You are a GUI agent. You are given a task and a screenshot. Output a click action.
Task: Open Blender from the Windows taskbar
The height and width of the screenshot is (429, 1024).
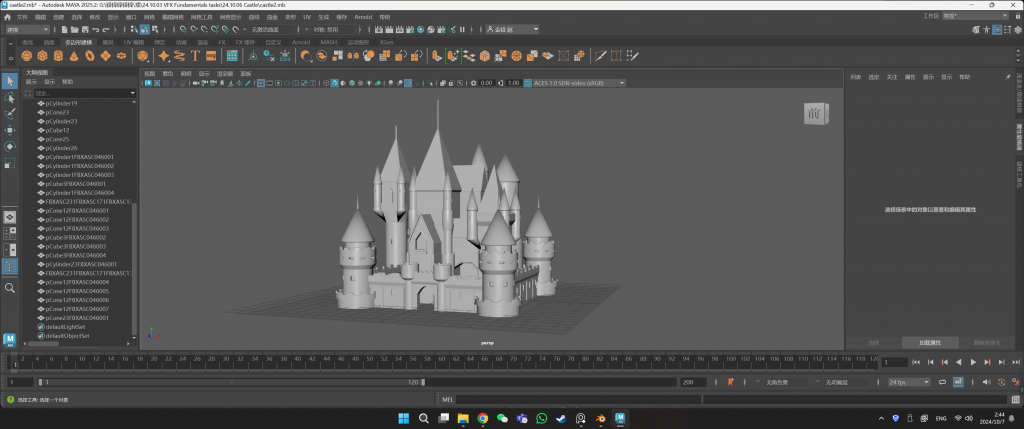[600, 418]
